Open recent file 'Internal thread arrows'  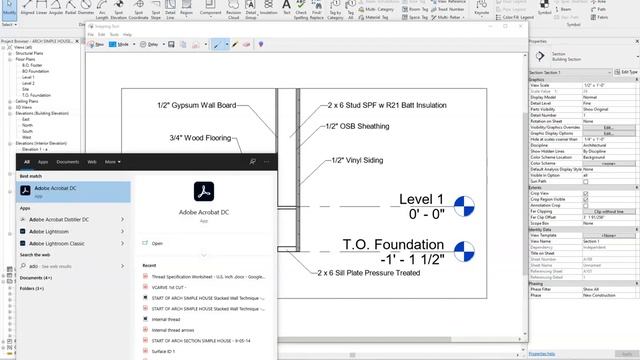173,330
